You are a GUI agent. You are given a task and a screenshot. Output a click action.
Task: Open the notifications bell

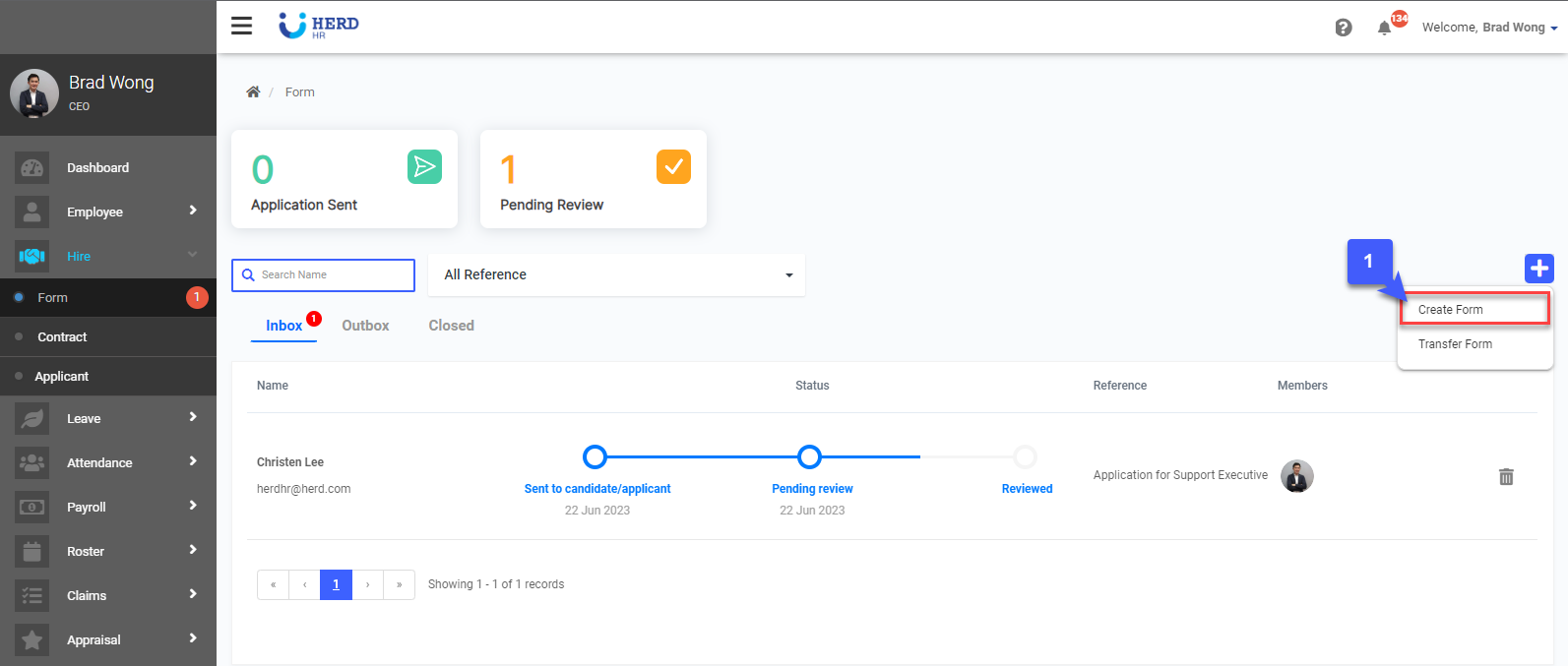click(1384, 28)
